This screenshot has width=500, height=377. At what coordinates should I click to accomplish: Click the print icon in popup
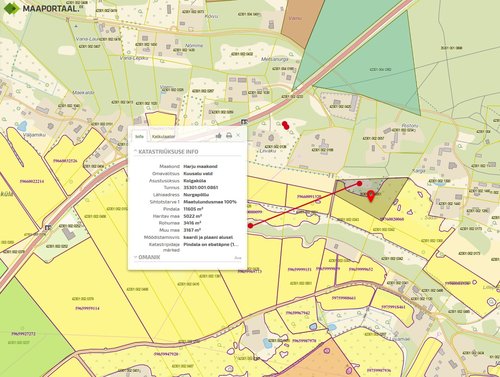click(229, 135)
